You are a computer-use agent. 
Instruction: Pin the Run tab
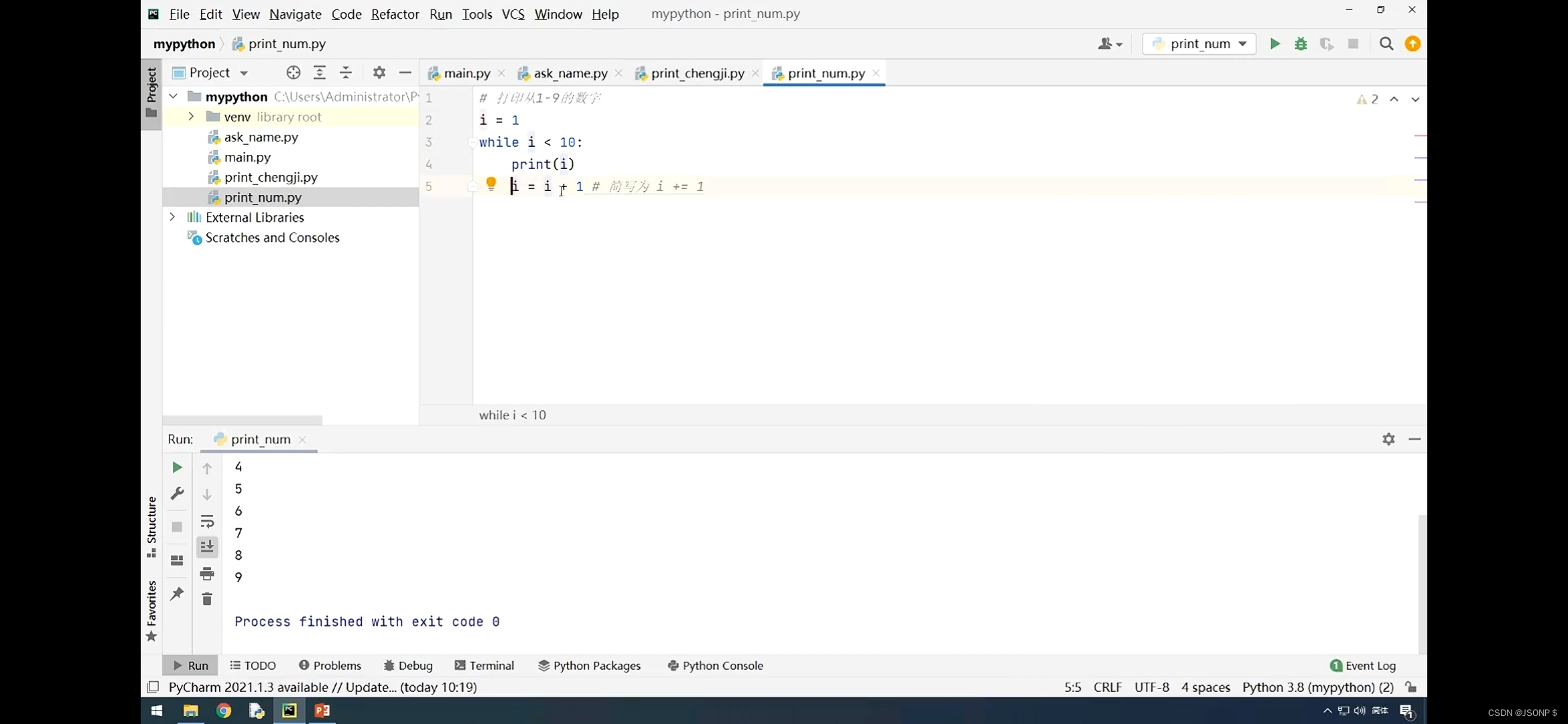pos(177,594)
